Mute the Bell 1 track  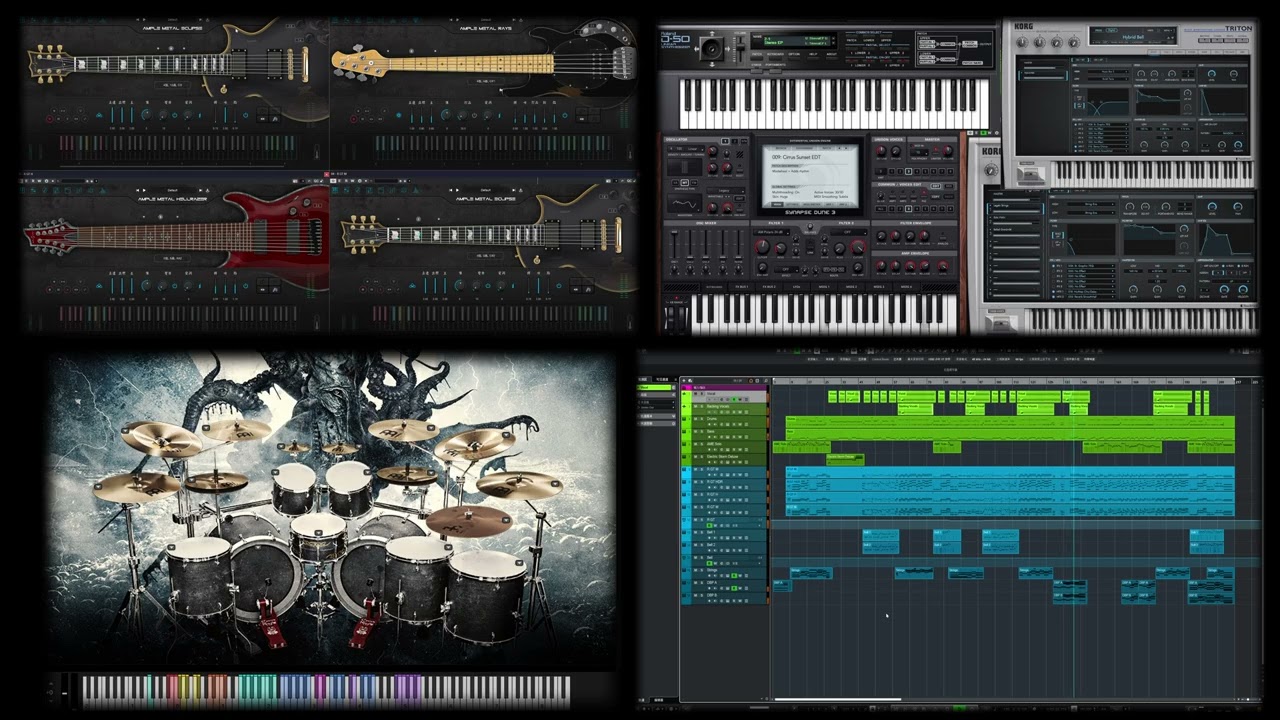point(695,532)
